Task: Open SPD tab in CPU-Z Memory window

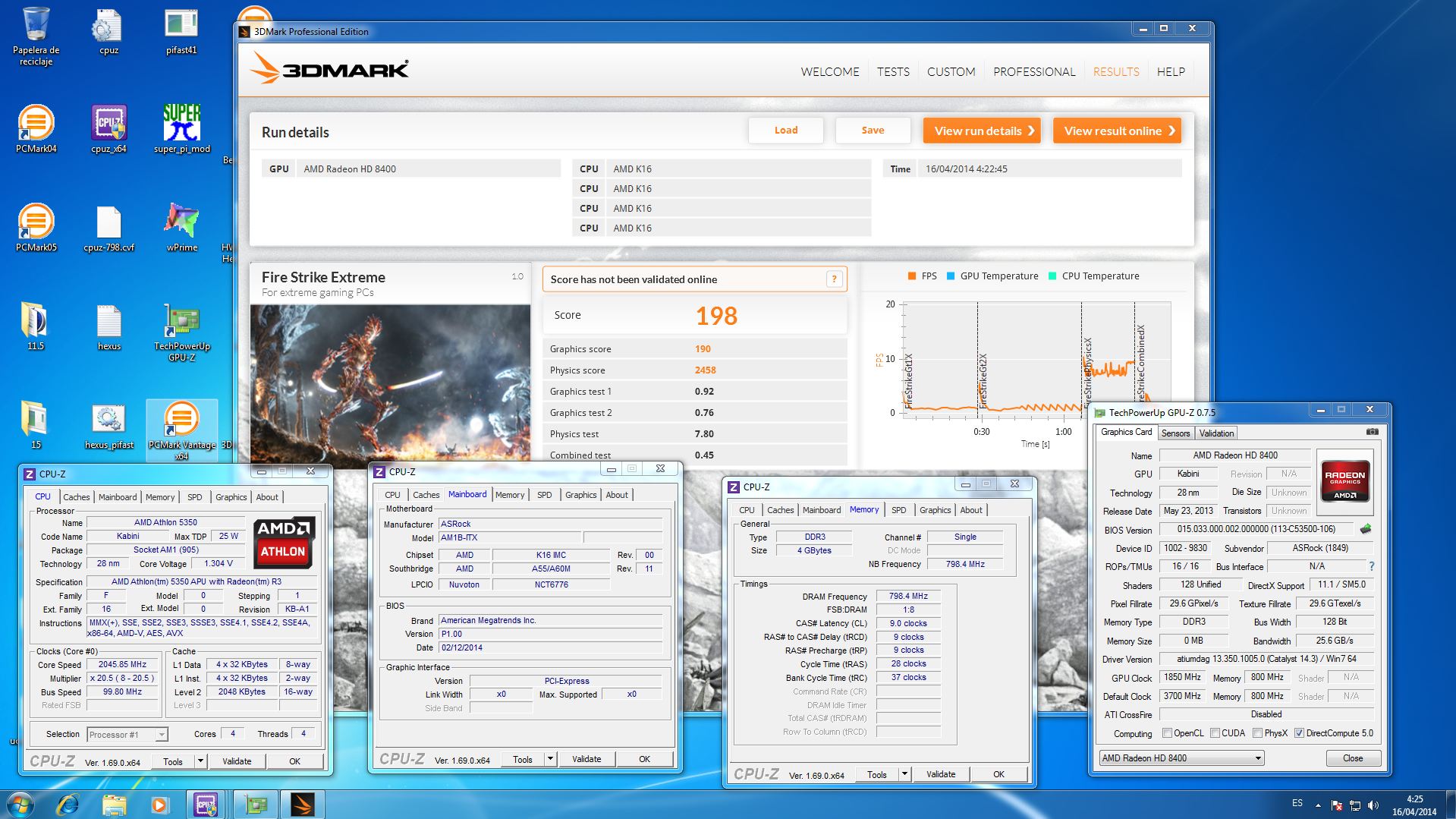Action: 898,510
